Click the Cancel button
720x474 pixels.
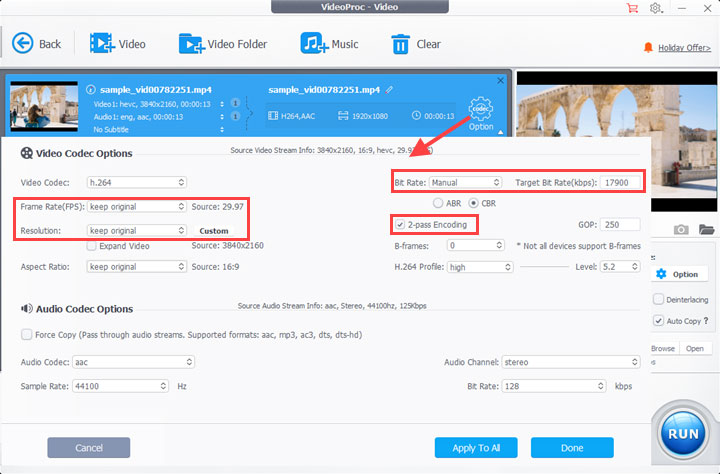[89, 448]
